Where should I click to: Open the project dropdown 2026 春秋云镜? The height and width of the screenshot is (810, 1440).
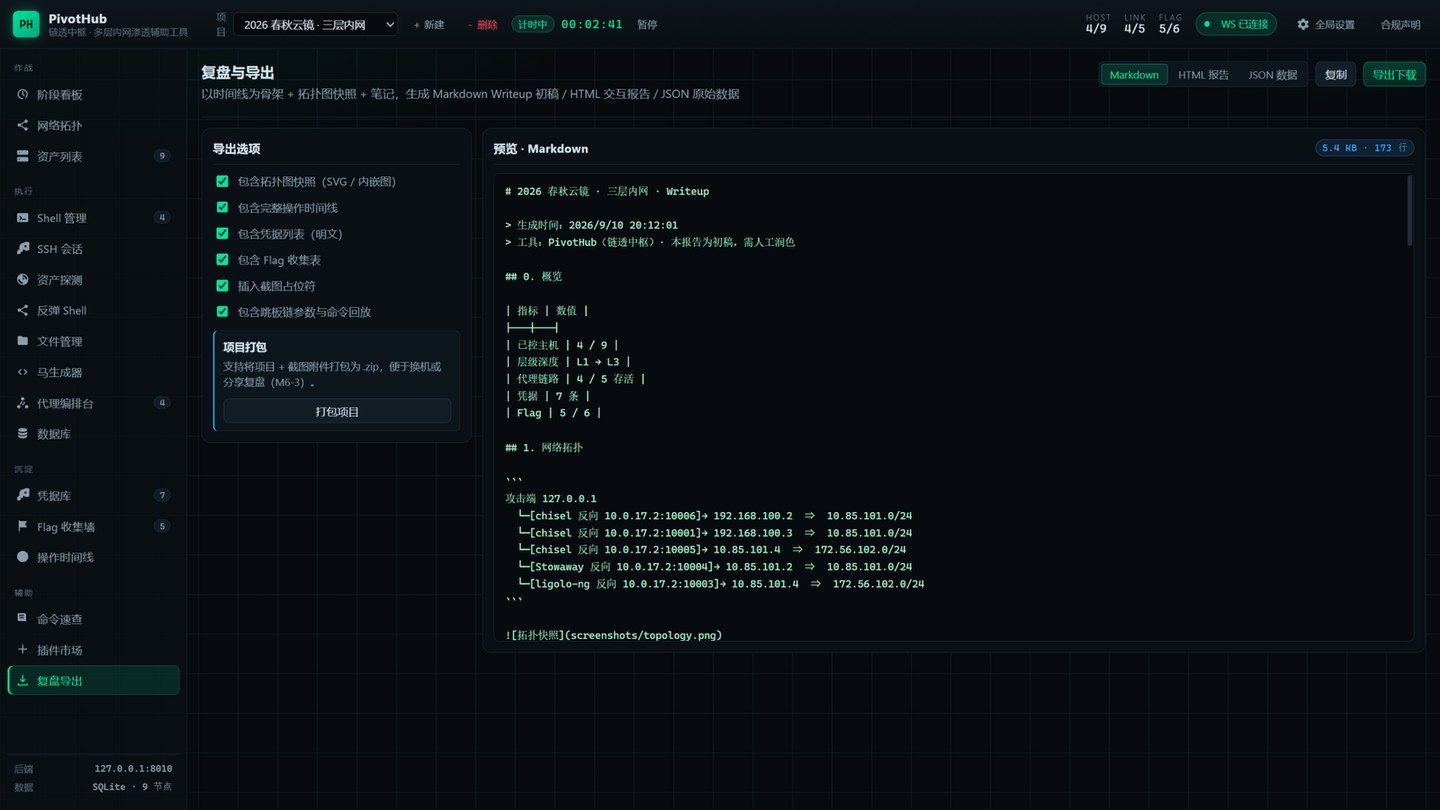point(316,25)
